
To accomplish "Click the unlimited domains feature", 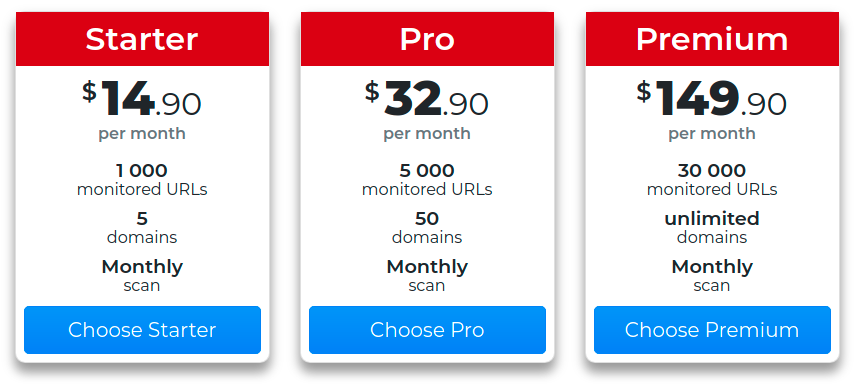I will (712, 228).
